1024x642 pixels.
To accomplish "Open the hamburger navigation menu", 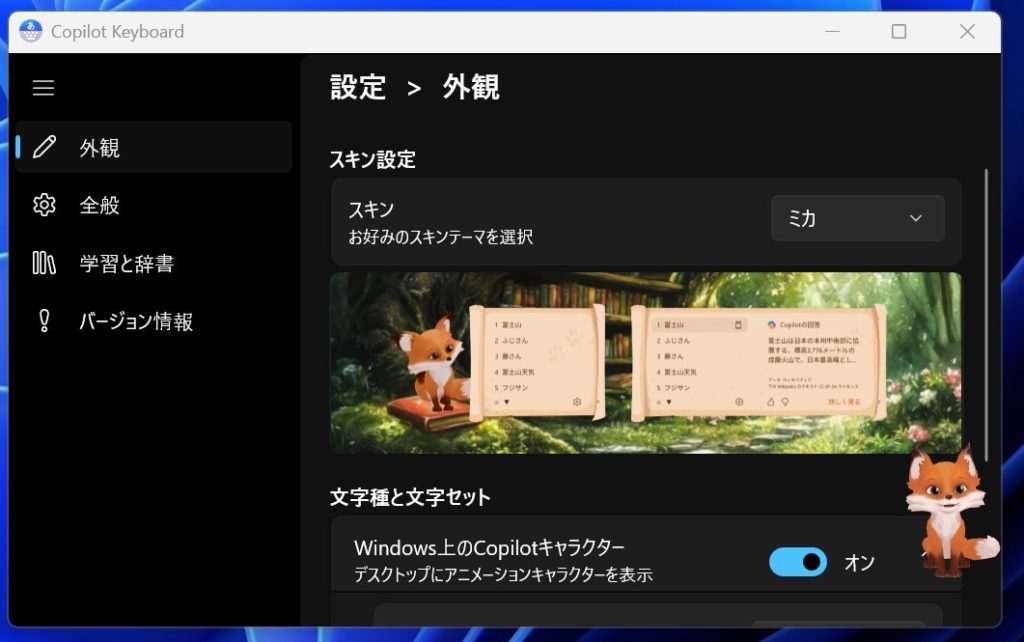I will tap(43, 88).
